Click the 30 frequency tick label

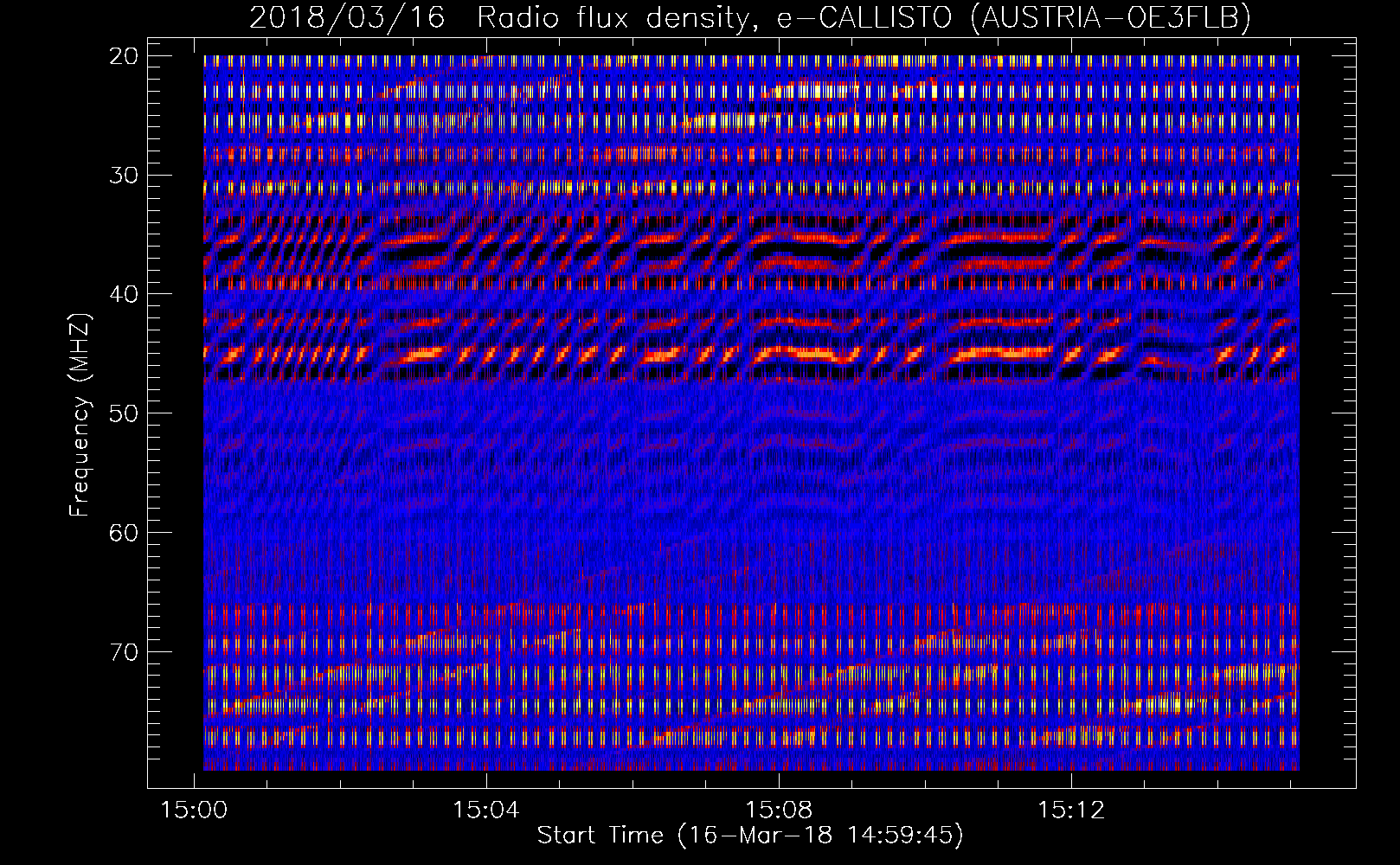(x=124, y=176)
